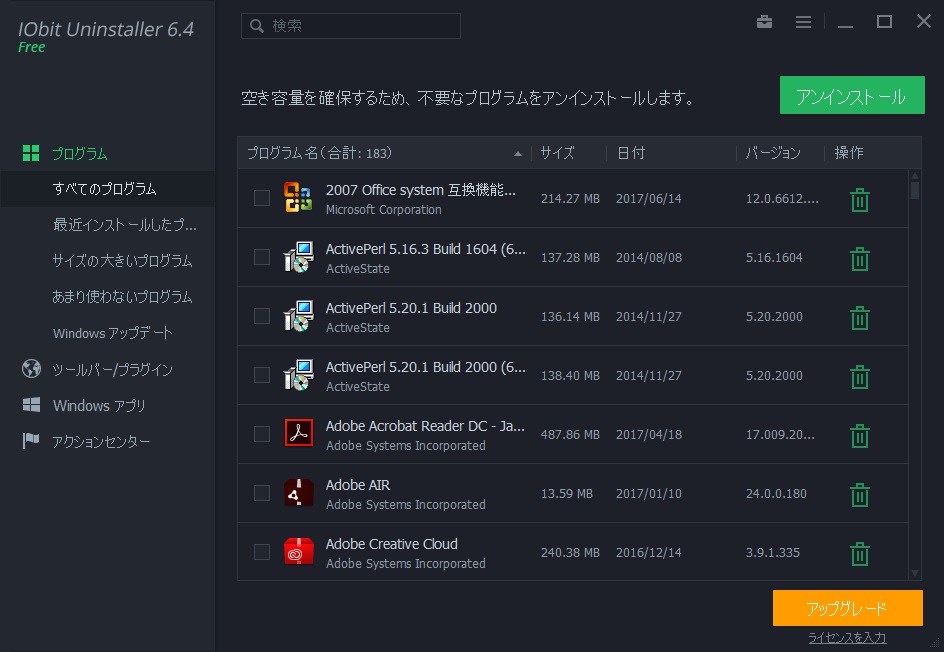
Task: Click the Adobe Creative Cloud program icon
Action: coord(298,551)
